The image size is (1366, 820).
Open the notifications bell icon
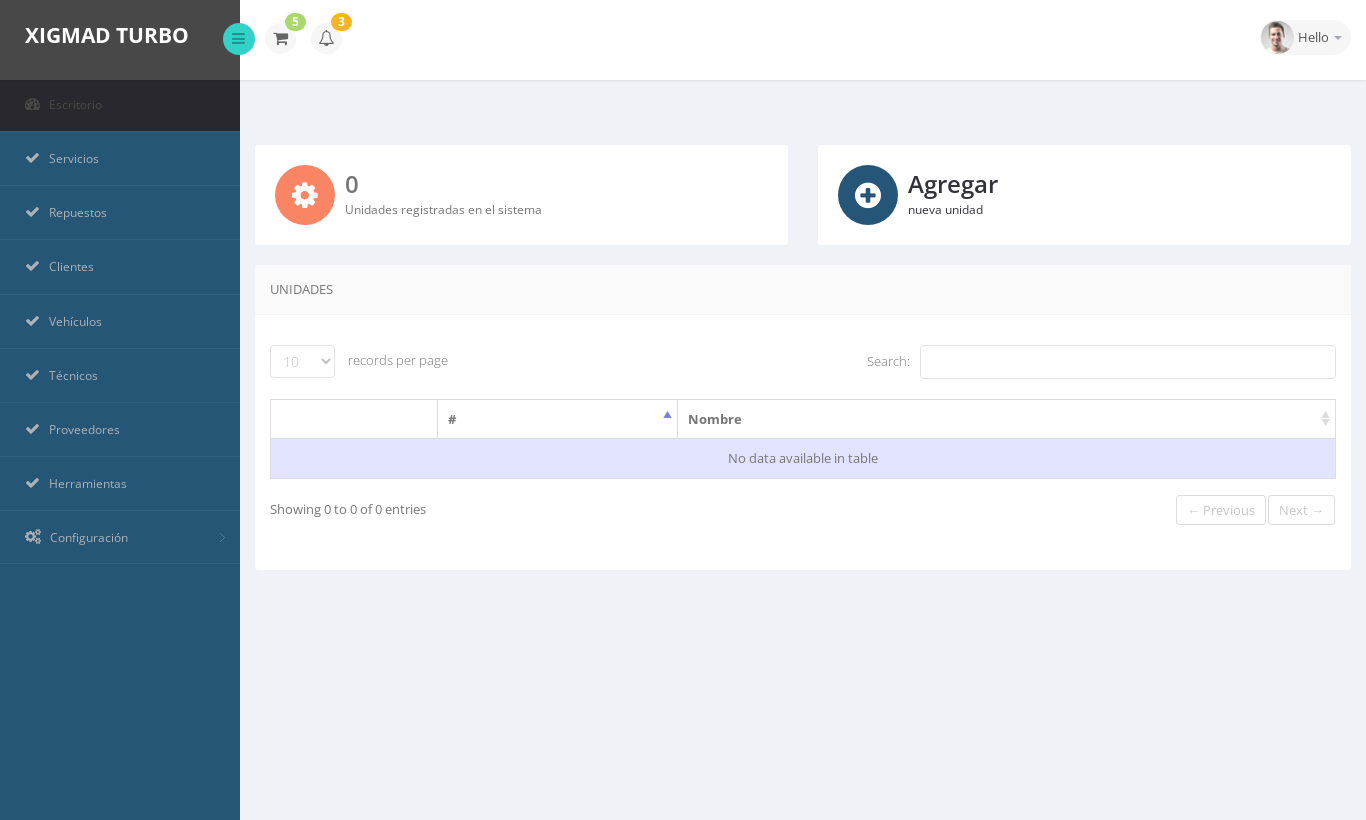[326, 38]
